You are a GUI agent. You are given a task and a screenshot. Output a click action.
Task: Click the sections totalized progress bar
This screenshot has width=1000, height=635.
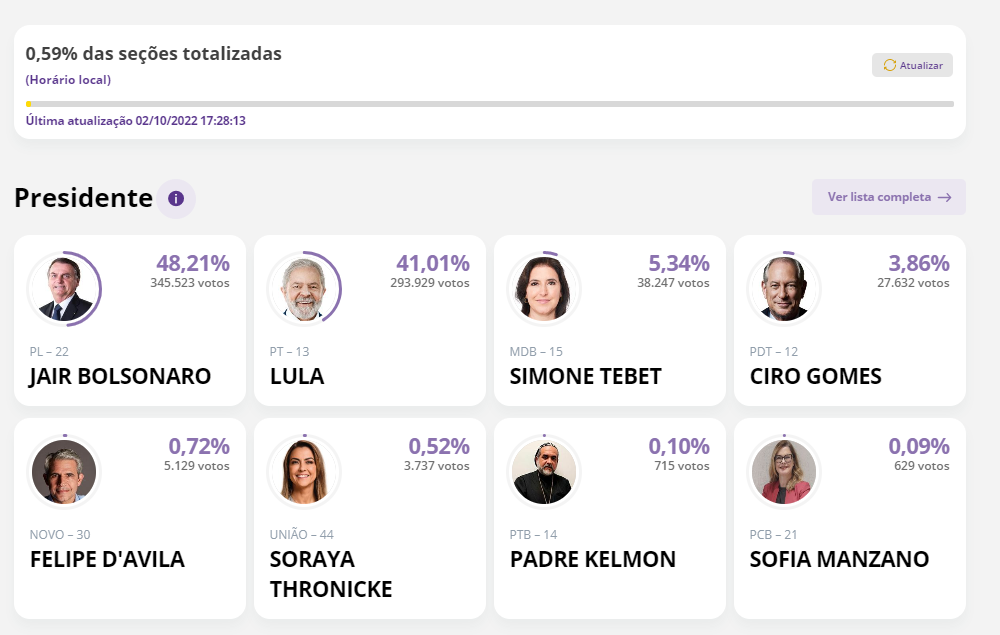coord(490,104)
